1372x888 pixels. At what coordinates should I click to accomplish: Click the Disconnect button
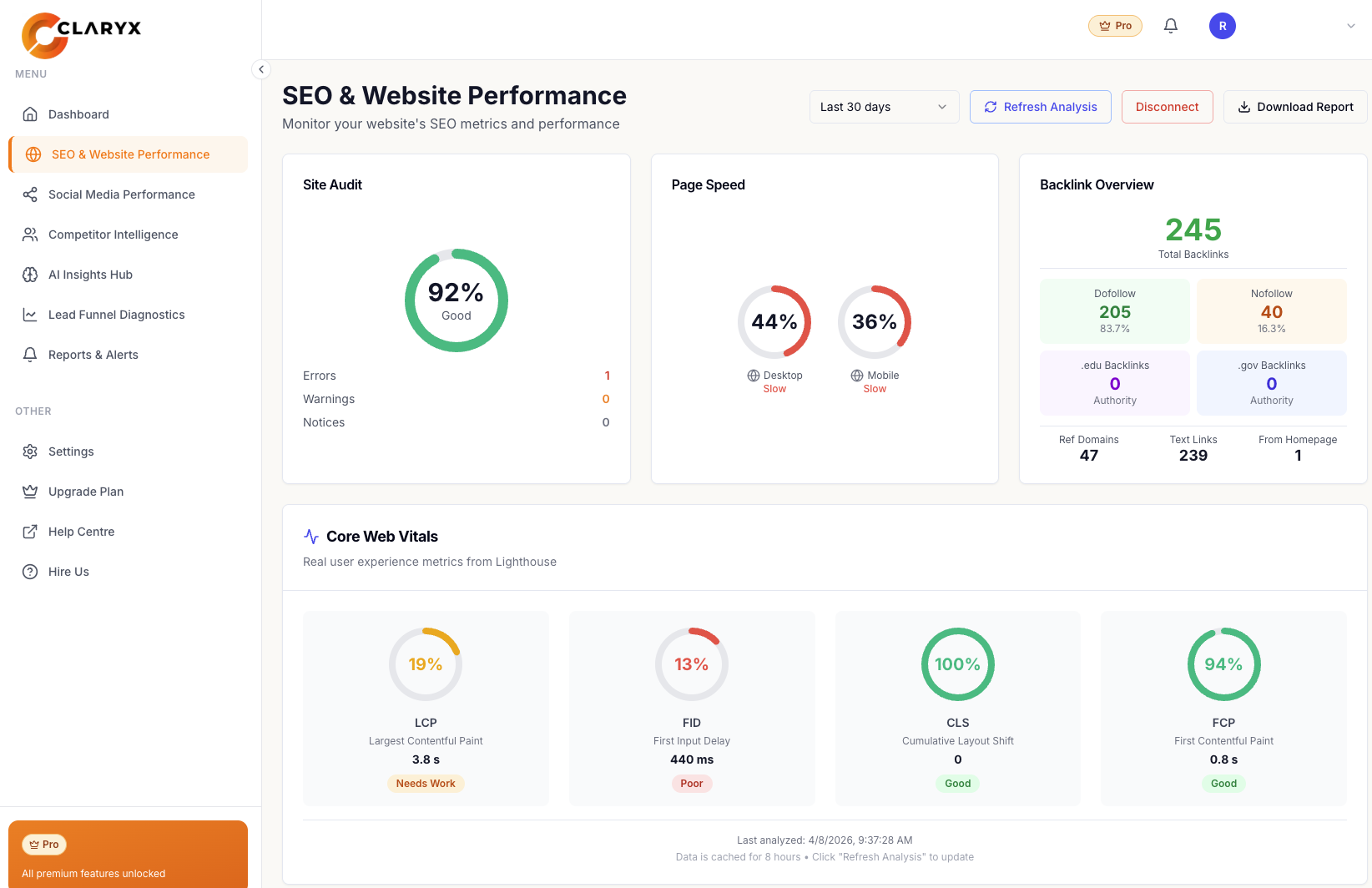pyautogui.click(x=1167, y=107)
